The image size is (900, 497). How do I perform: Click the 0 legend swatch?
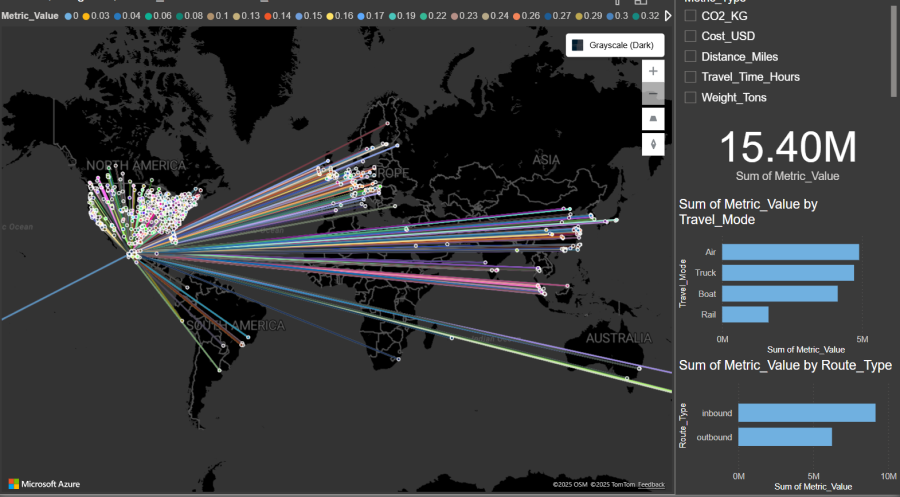[x=68, y=16]
